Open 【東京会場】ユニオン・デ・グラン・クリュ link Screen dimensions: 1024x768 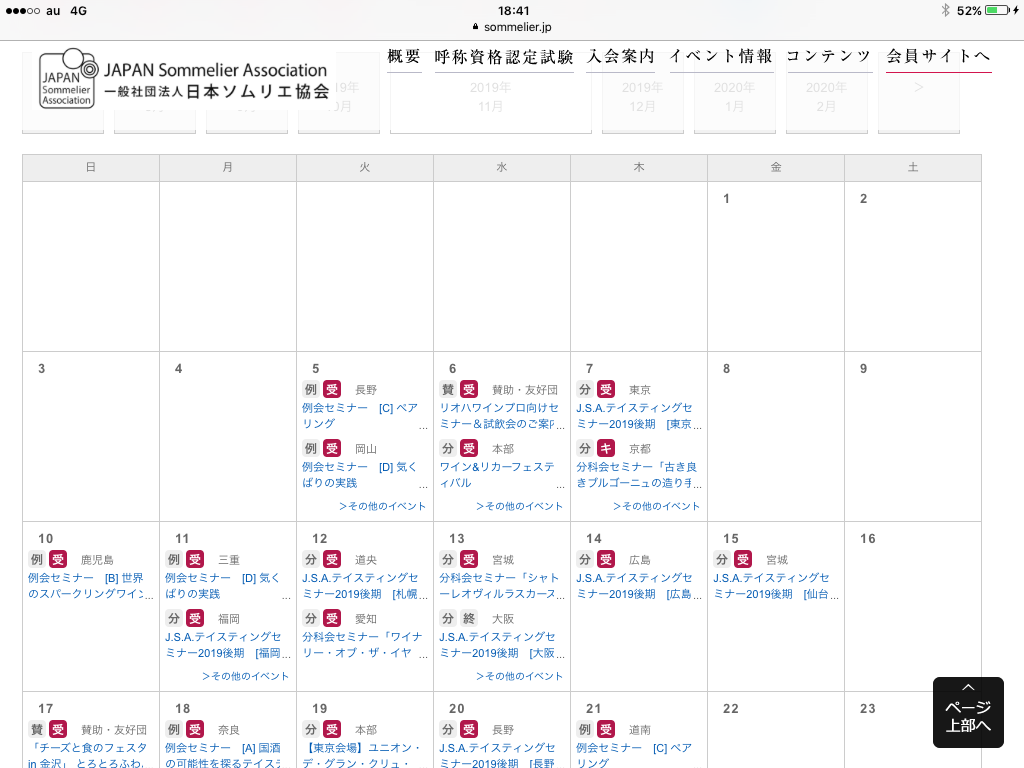coord(363,754)
